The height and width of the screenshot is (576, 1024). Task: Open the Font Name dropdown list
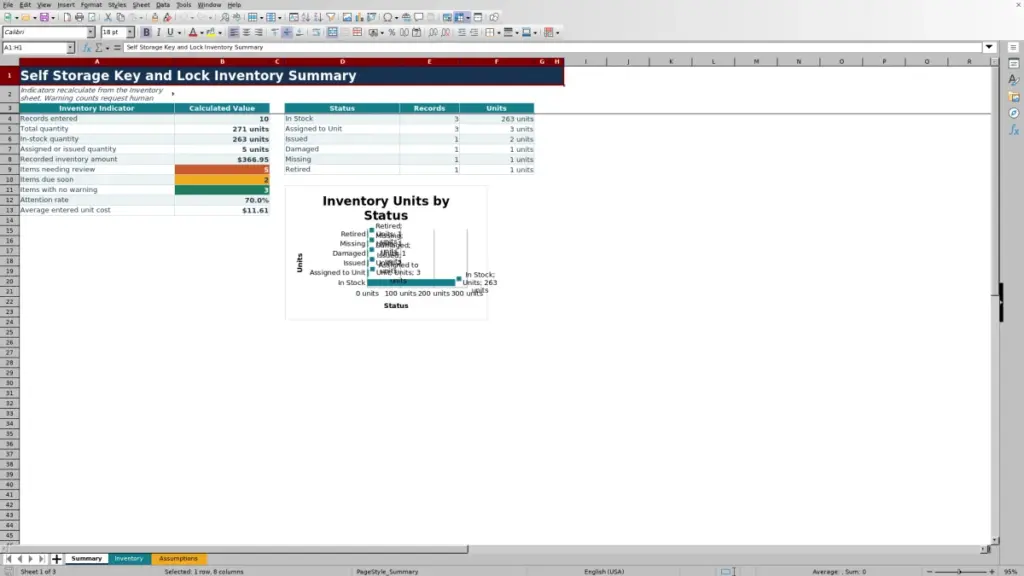91,32
